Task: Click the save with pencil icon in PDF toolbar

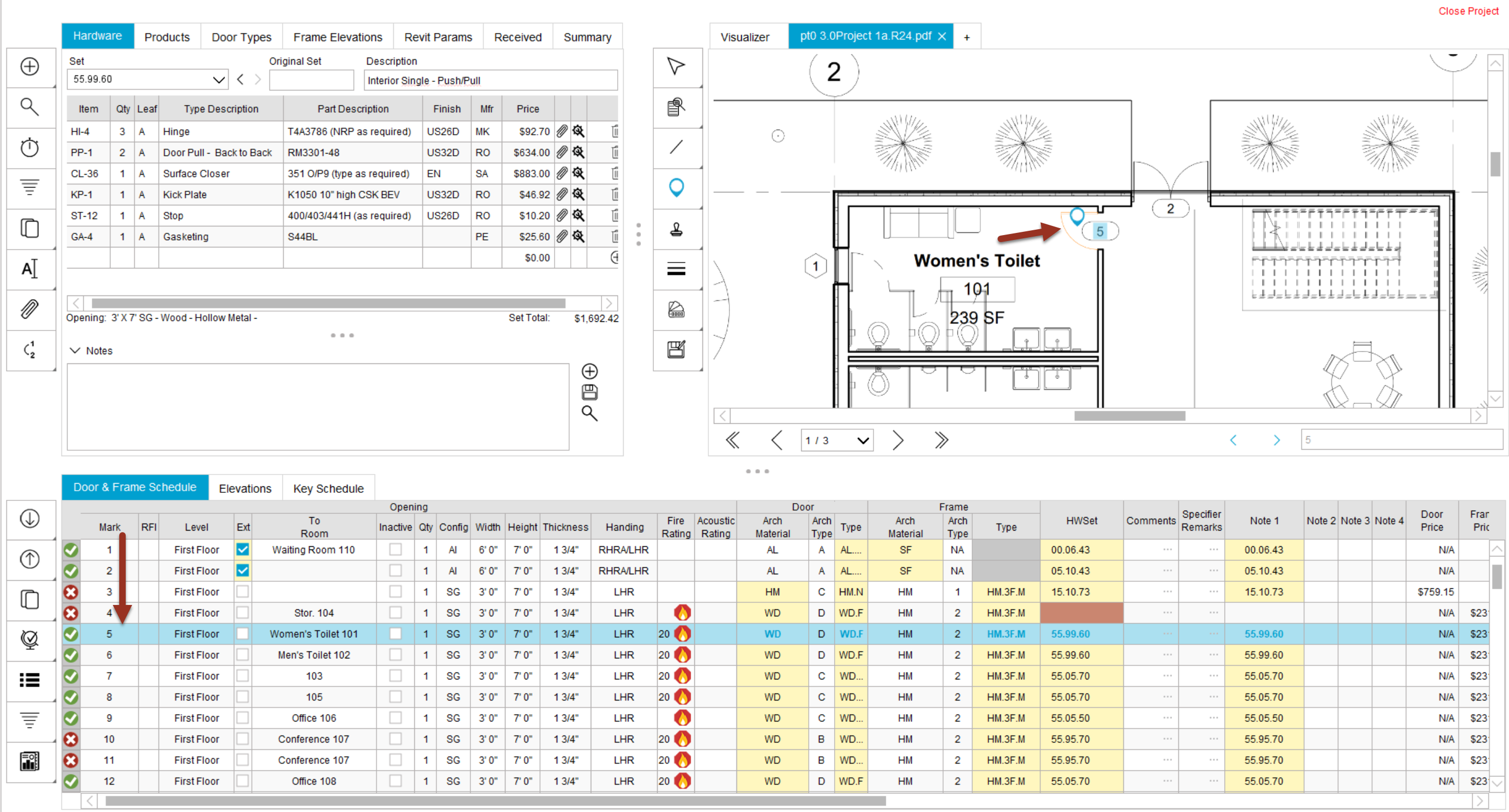Action: (x=676, y=349)
